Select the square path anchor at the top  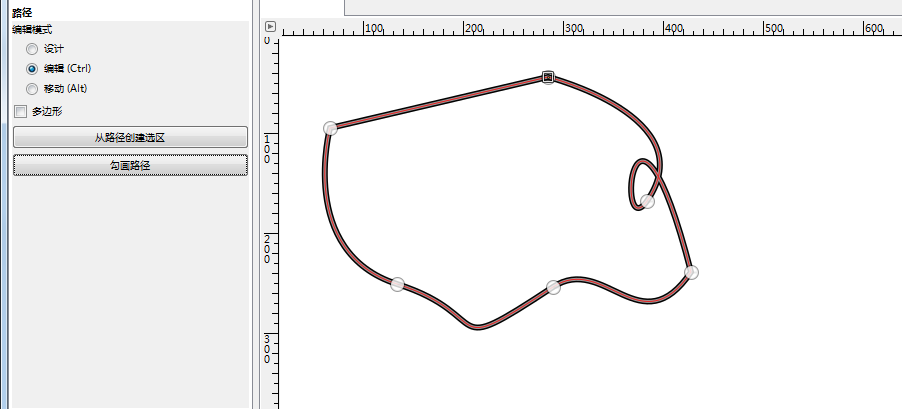(x=548, y=77)
